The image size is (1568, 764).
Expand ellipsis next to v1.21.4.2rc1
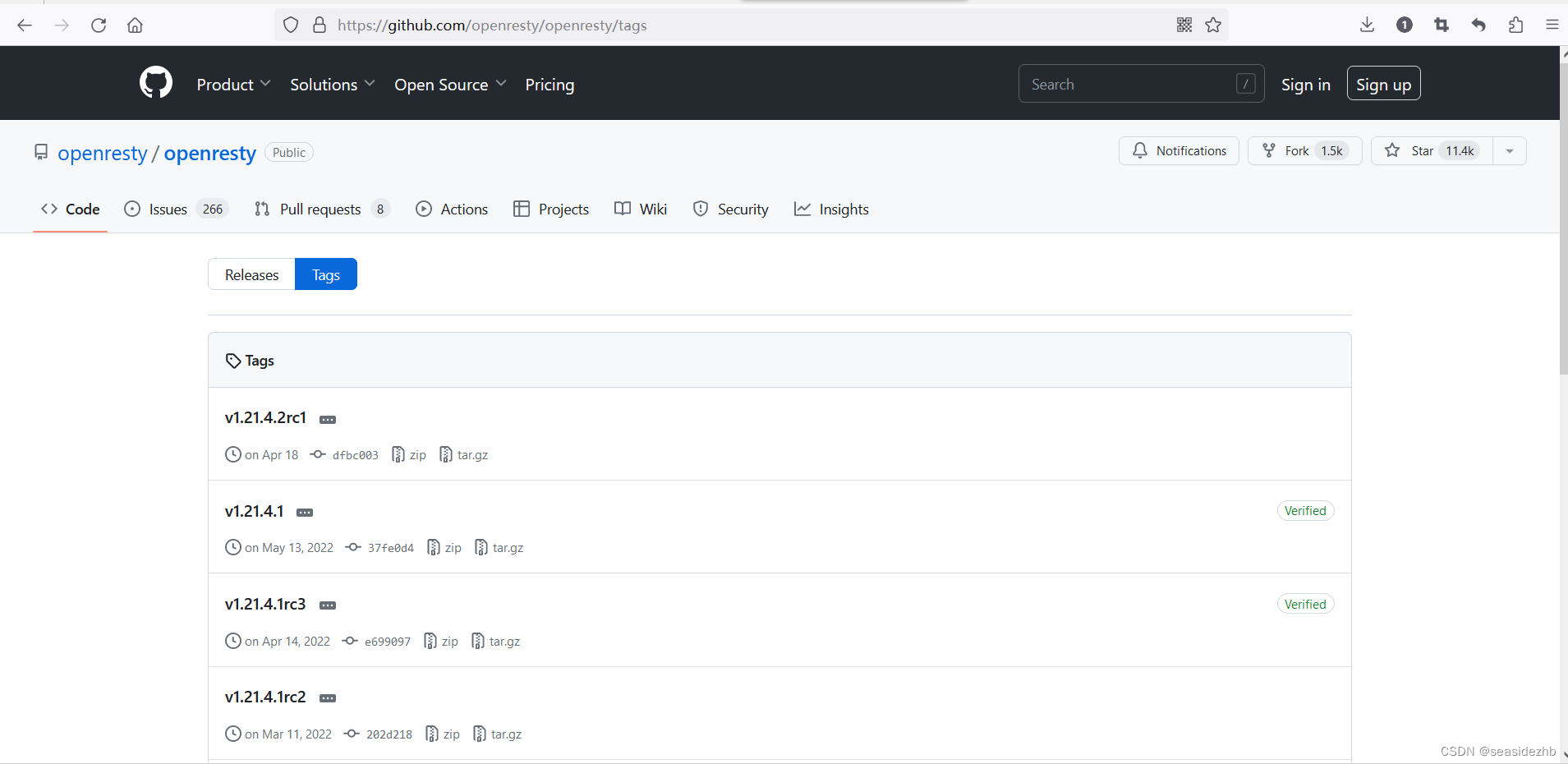tap(328, 420)
